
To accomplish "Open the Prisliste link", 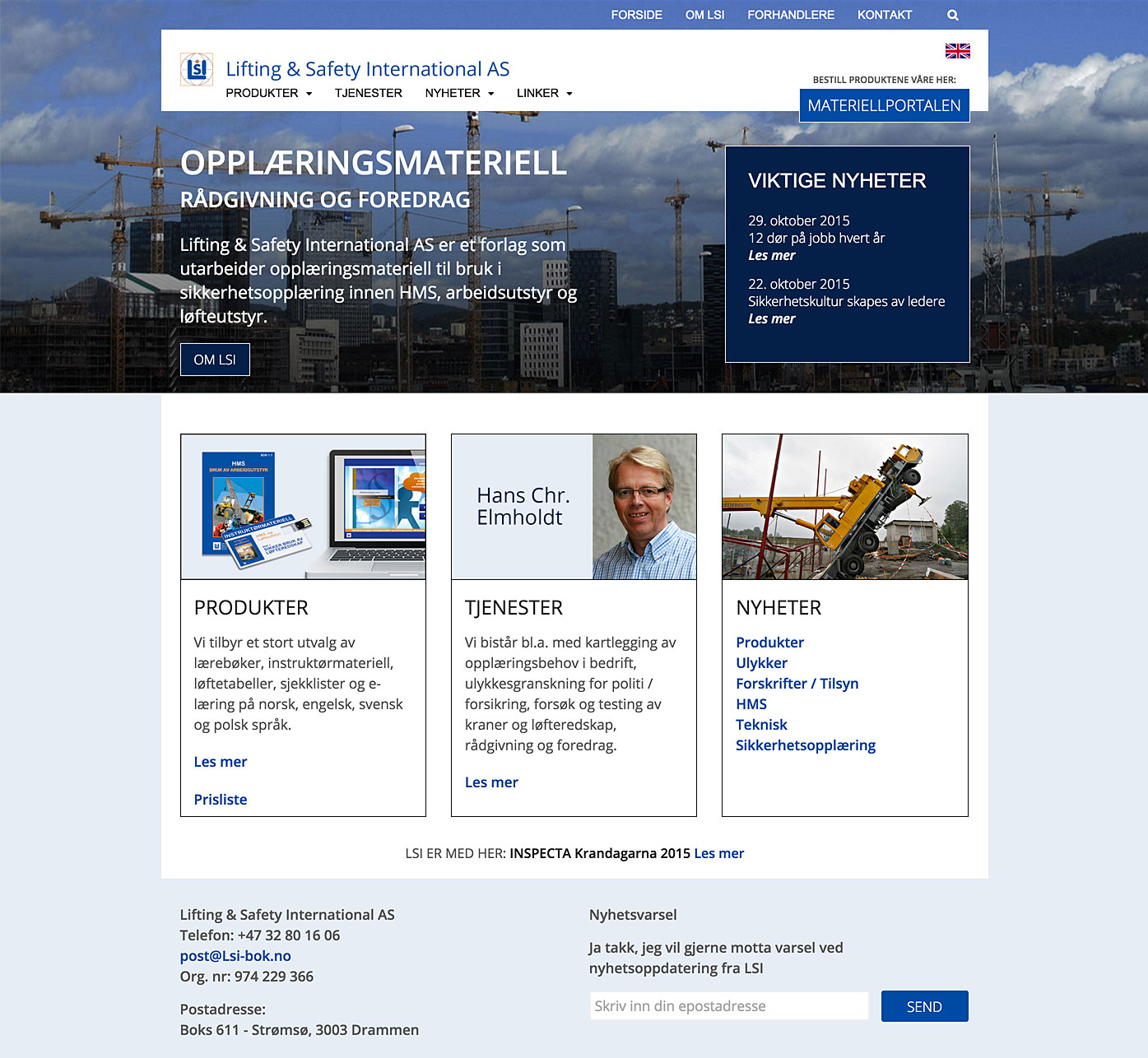I will coord(221,800).
